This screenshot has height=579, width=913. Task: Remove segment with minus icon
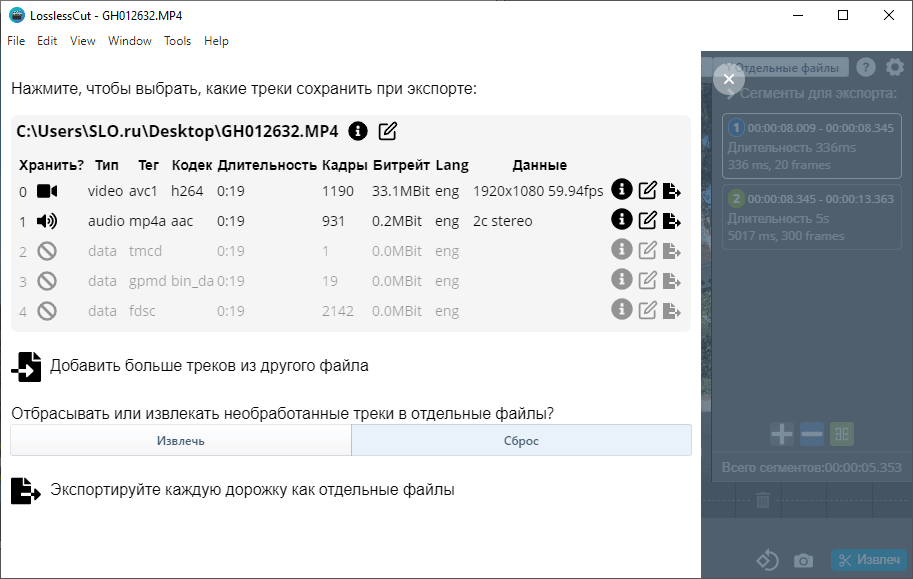point(812,434)
